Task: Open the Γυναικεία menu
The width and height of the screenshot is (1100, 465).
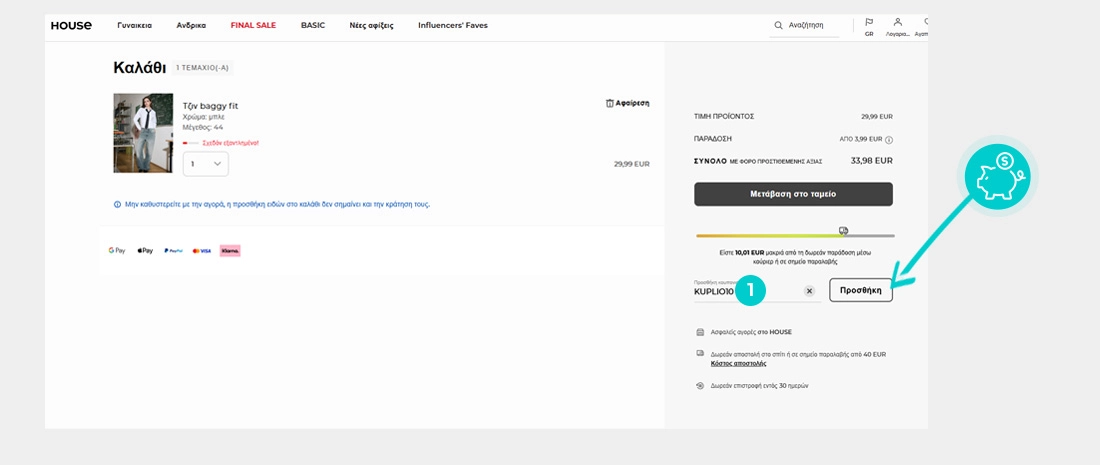Action: click(x=134, y=25)
